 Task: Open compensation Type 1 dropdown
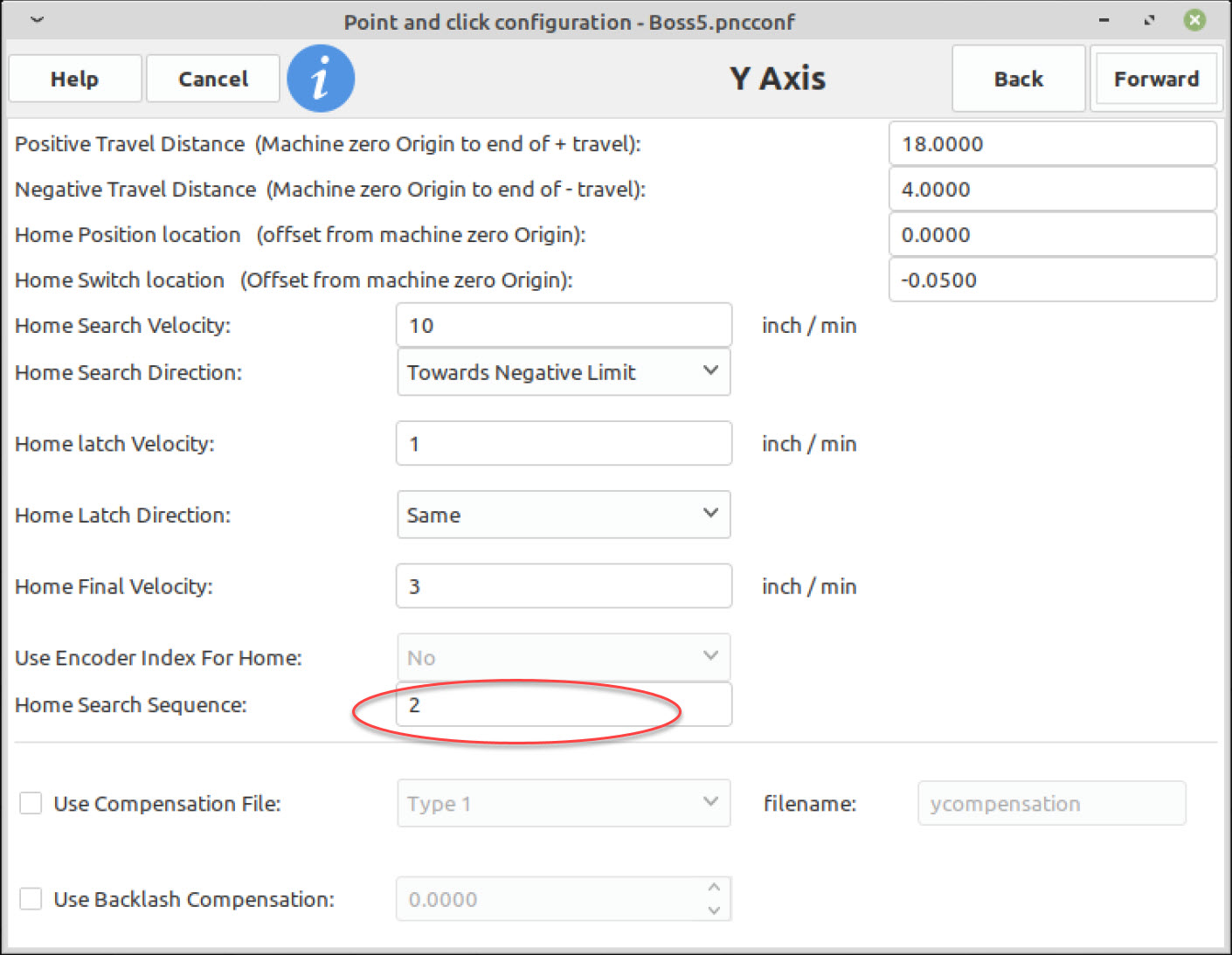pos(564,803)
